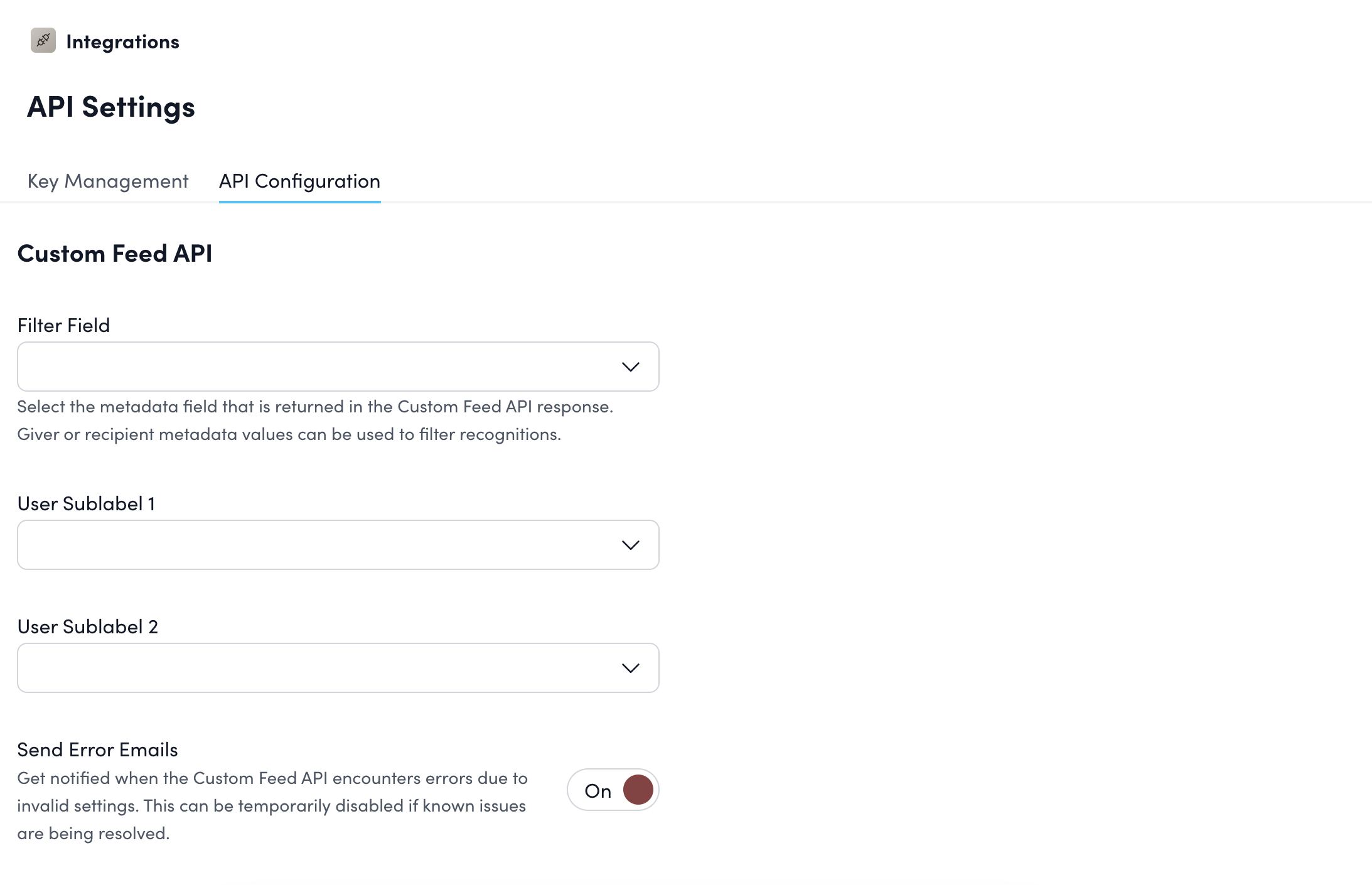Select the API Configuration tab

click(299, 181)
